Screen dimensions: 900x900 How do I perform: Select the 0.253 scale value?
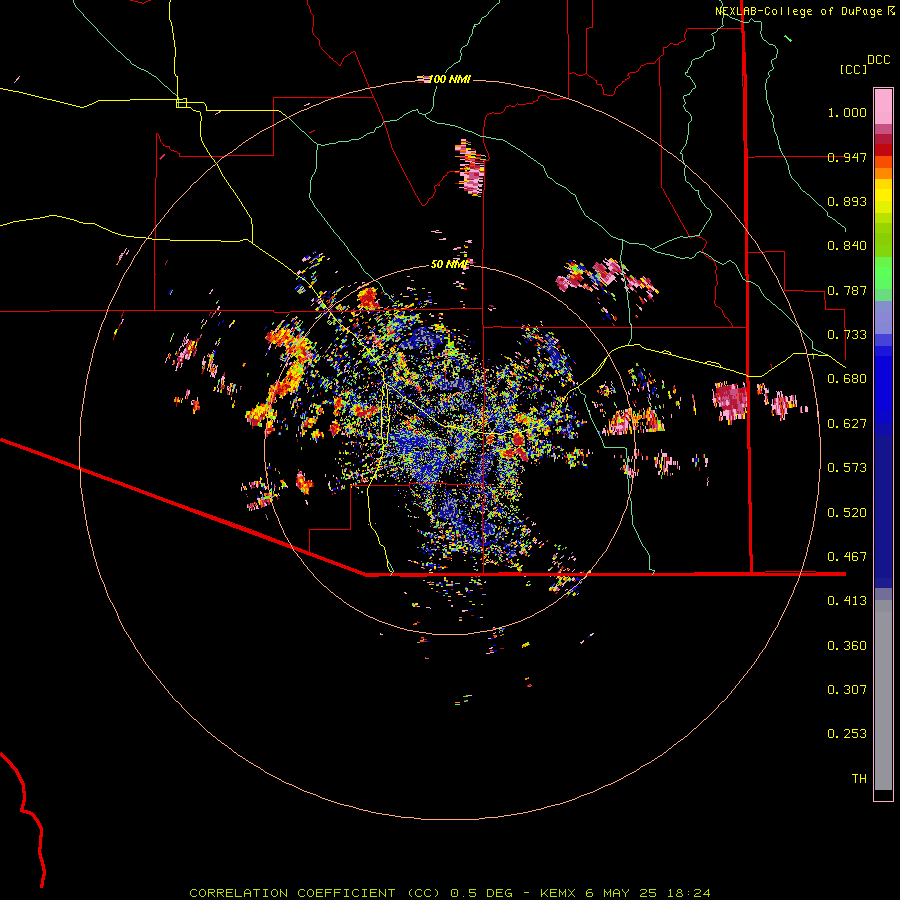point(847,734)
